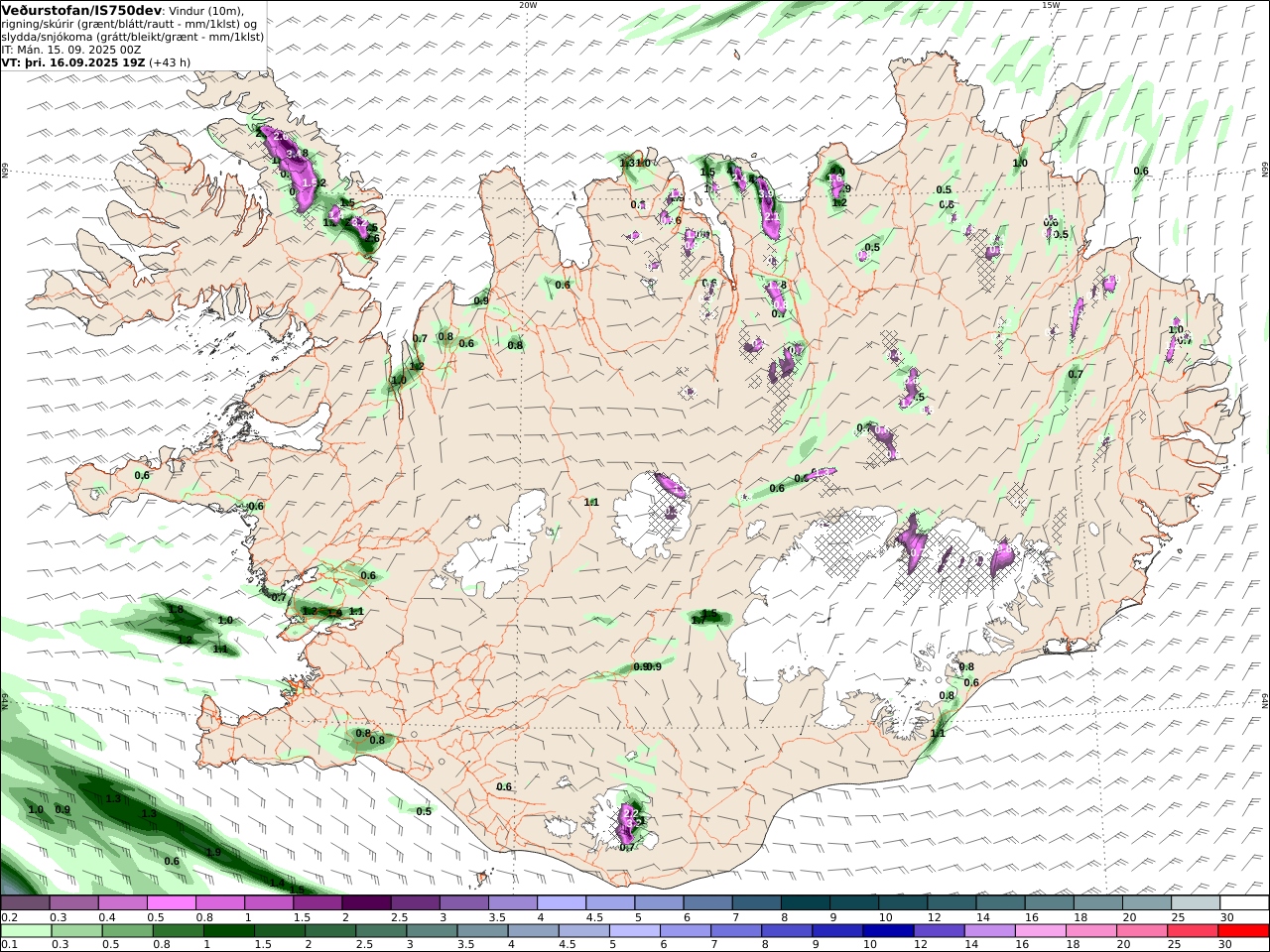The width and height of the screenshot is (1270, 952).
Task: Pick lower legend green swatch starting at 0.3
Action: point(77,931)
